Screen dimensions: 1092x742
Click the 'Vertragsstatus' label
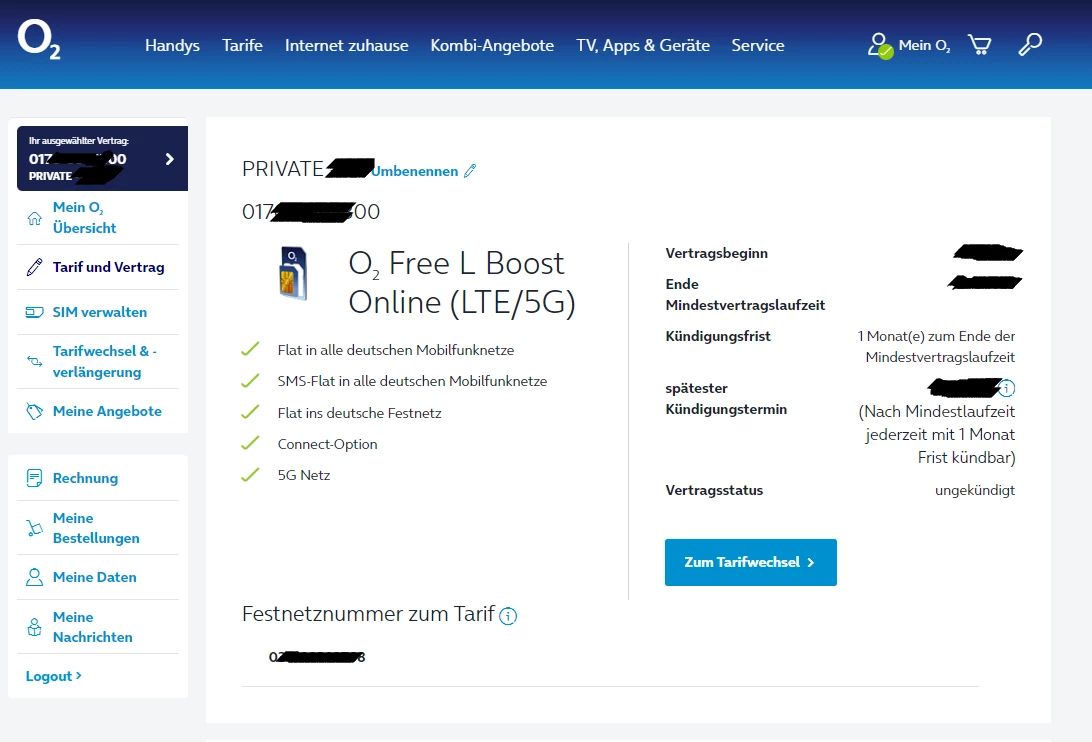click(714, 490)
